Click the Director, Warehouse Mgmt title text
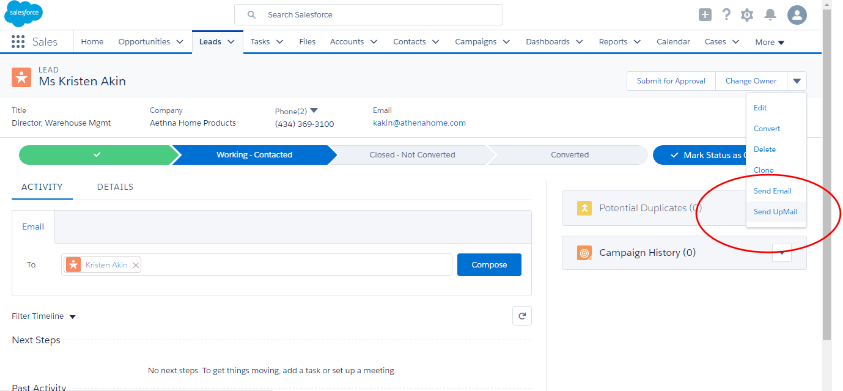The height and width of the screenshot is (391, 843). point(61,123)
